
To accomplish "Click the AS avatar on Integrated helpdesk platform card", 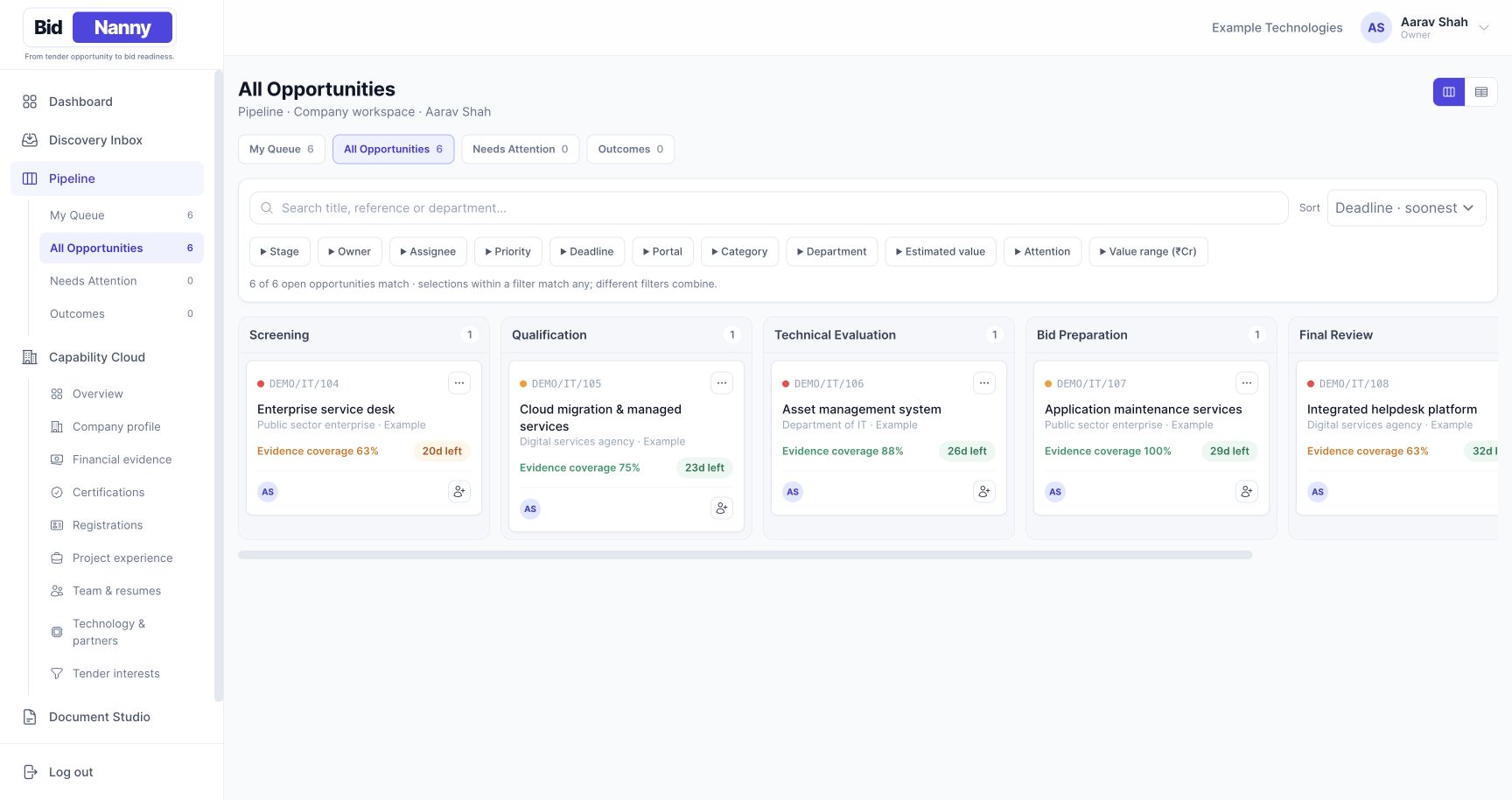I will click(x=1318, y=492).
